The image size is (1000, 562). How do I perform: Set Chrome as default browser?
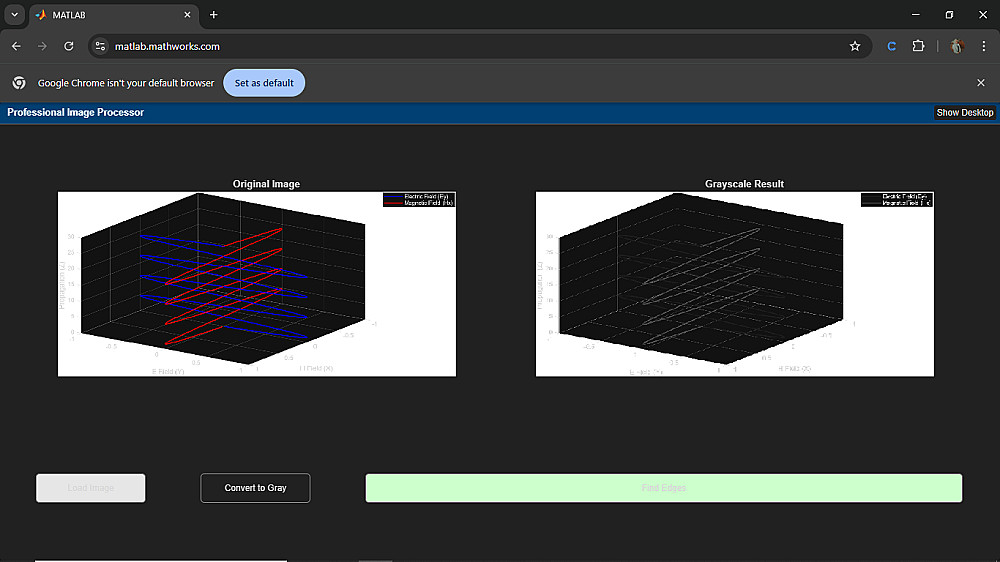(264, 83)
